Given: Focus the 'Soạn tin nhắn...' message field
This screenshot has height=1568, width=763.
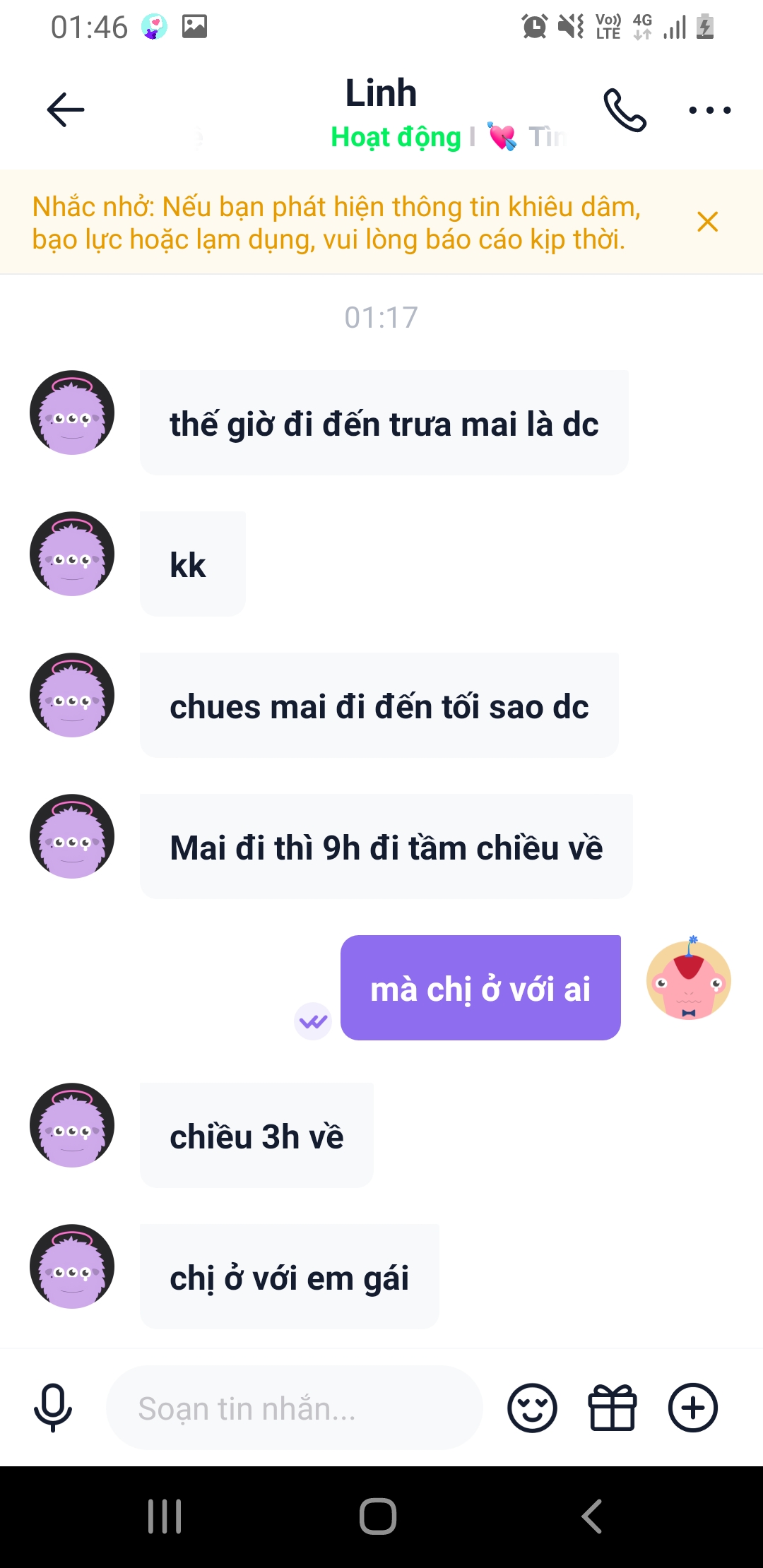Looking at the screenshot, I should coord(295,1408).
